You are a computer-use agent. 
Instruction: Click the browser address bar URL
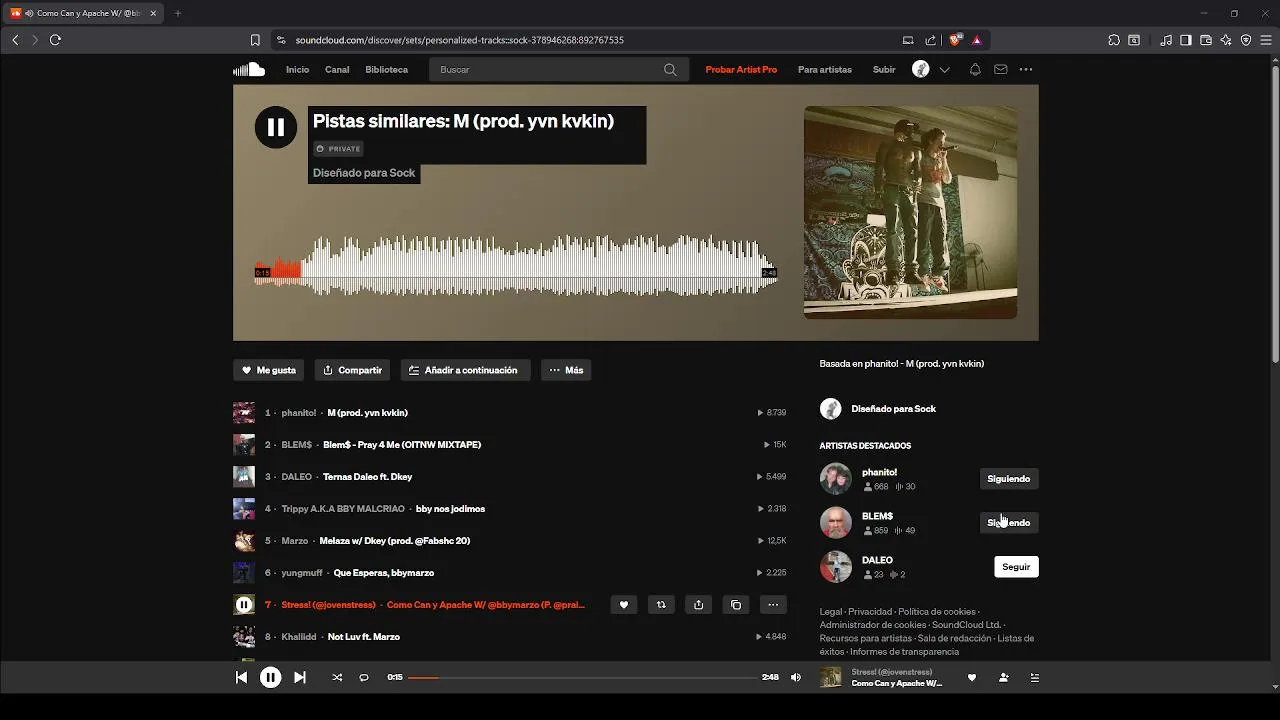(460, 40)
